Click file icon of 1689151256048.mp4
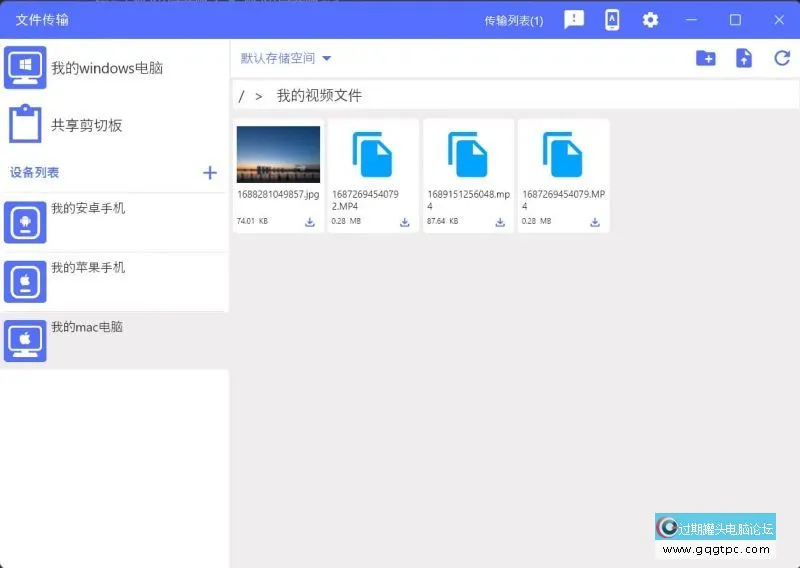800x568 pixels. [468, 154]
